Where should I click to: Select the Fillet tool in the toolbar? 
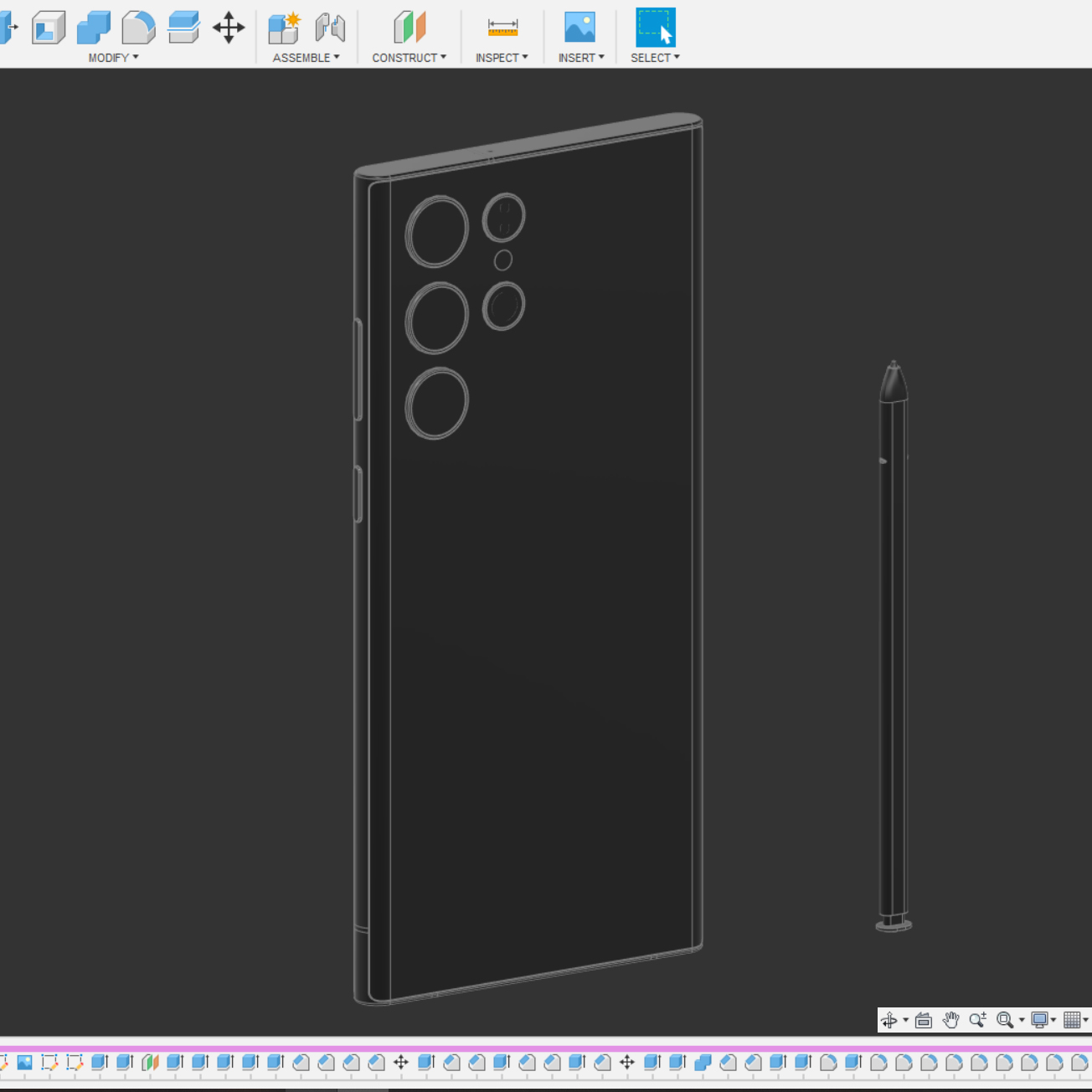tap(138, 28)
